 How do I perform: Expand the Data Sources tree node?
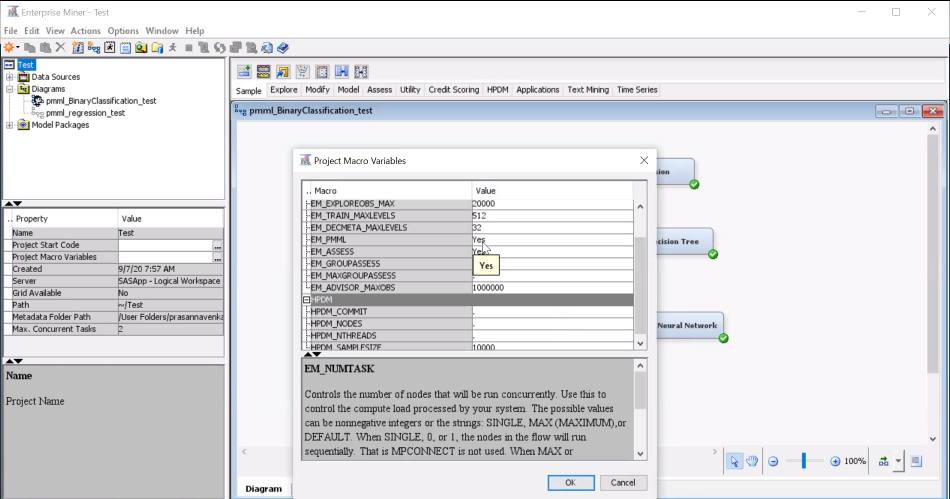[x=10, y=77]
